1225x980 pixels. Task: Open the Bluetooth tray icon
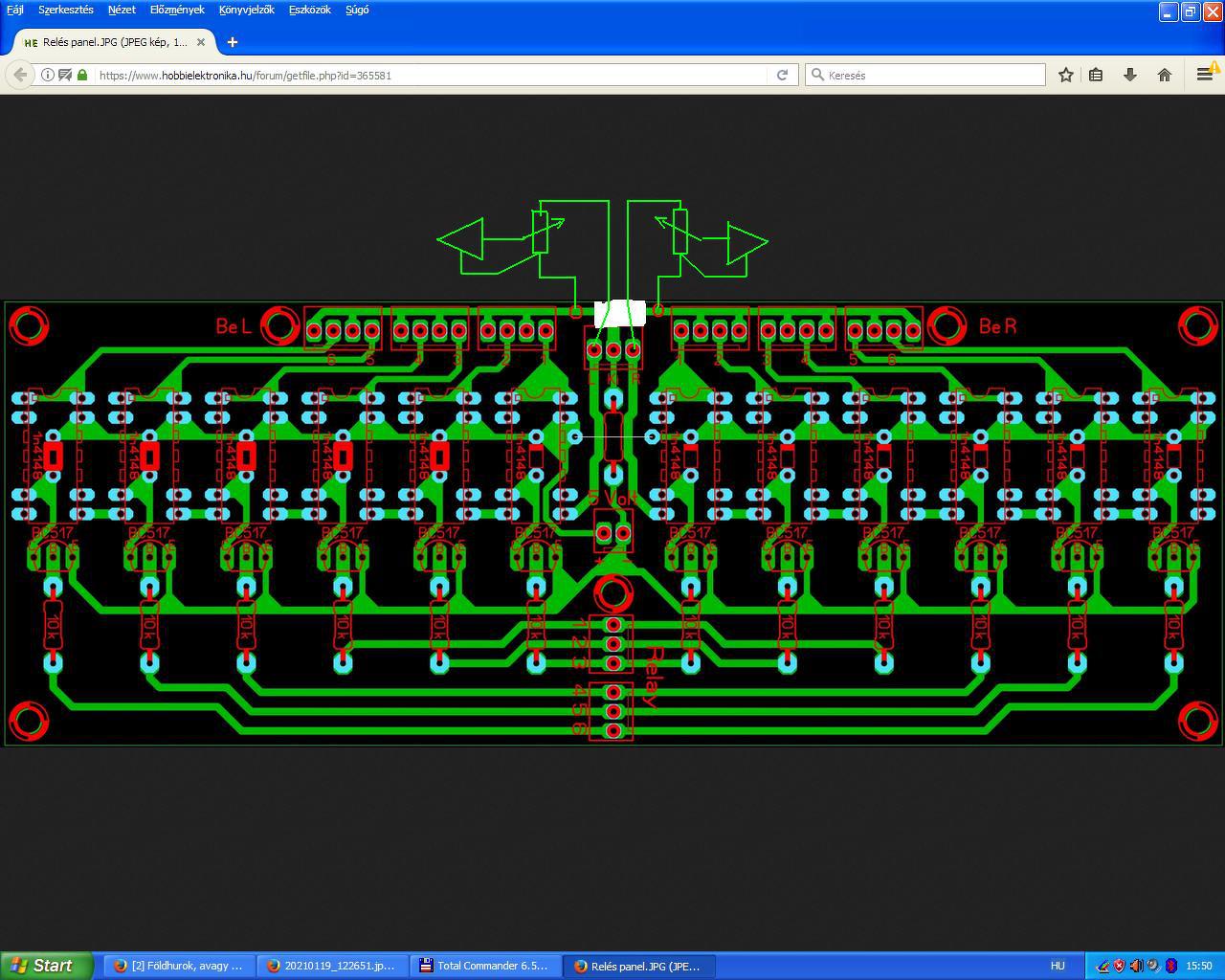[x=1170, y=966]
